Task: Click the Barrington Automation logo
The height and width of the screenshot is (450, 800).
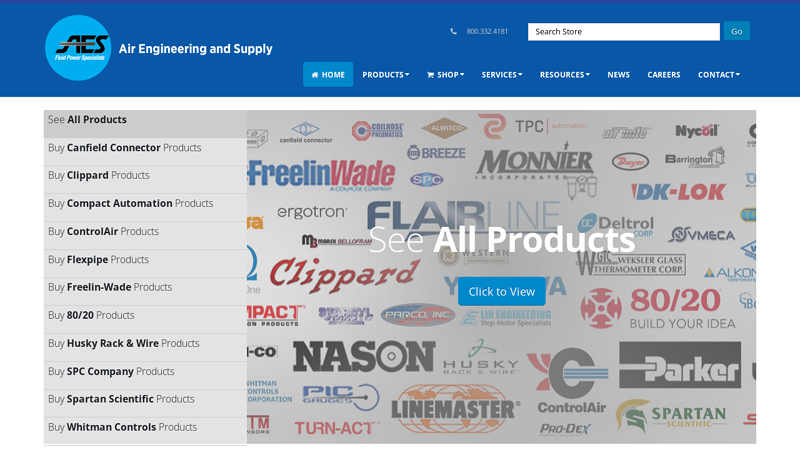Action: click(695, 158)
